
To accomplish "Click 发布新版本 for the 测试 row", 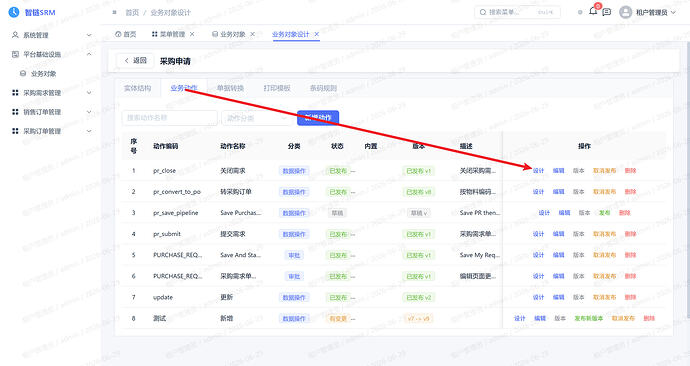I will pos(588,318).
